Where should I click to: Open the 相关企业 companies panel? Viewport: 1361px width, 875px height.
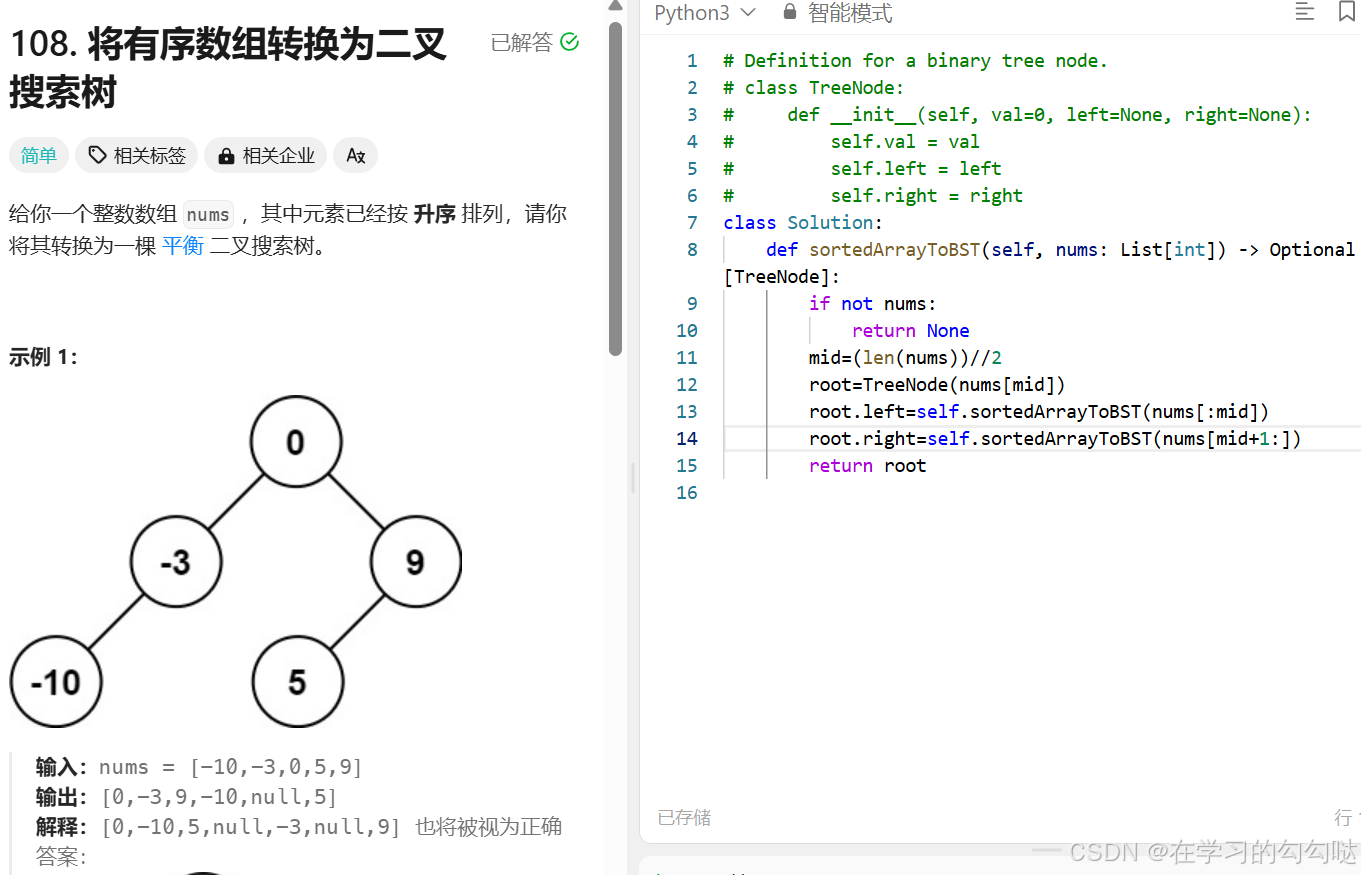pos(265,155)
